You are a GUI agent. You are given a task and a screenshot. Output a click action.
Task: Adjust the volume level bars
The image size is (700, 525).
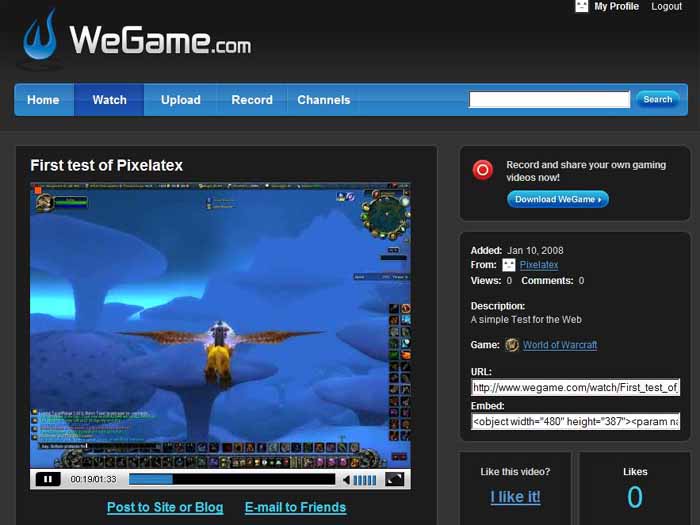point(366,480)
